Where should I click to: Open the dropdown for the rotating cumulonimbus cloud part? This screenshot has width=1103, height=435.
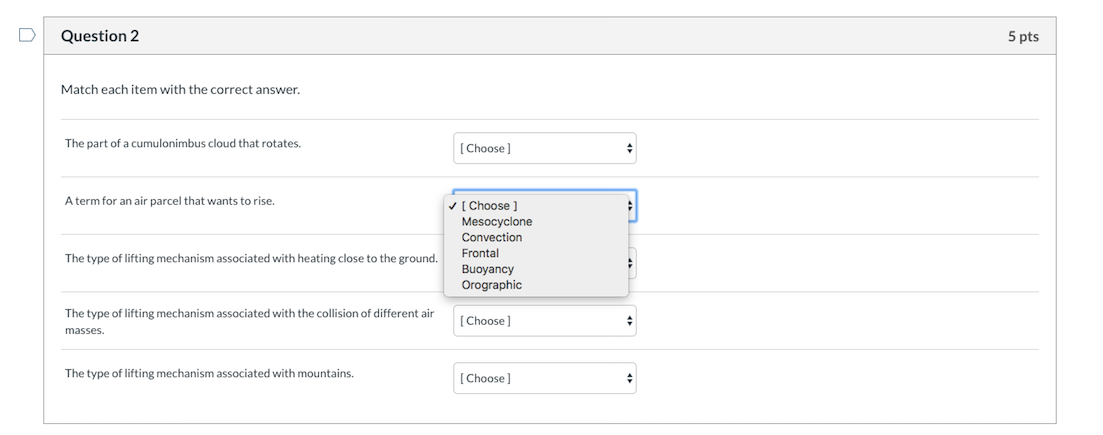tap(544, 148)
